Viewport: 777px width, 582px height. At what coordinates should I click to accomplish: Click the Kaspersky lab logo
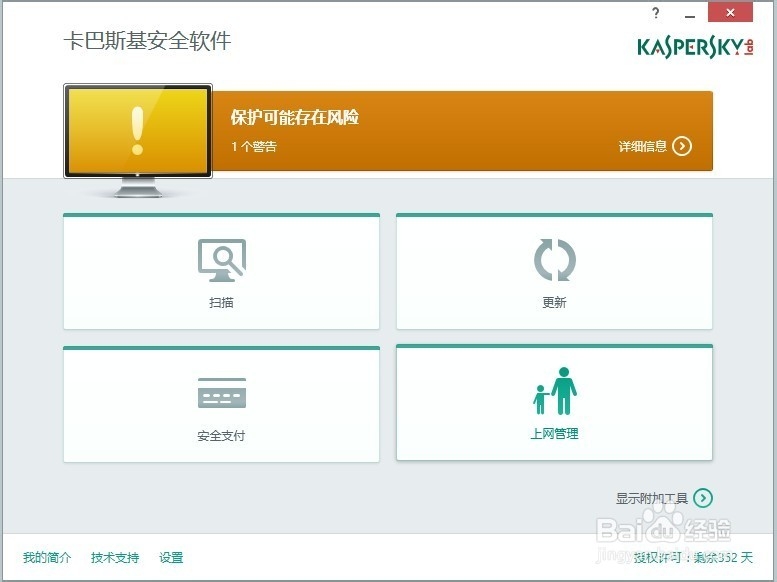[695, 48]
